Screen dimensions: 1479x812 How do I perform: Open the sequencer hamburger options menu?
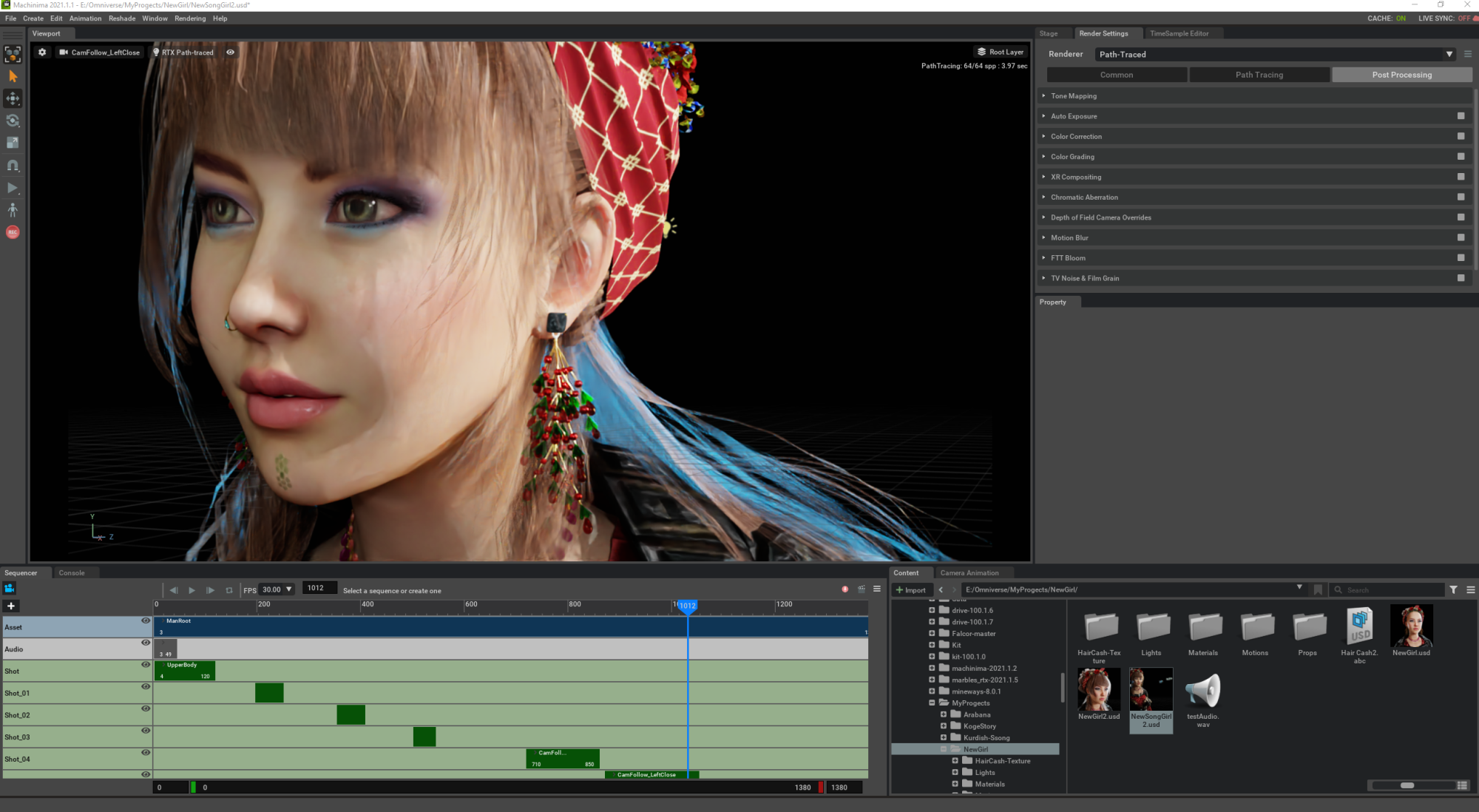[x=877, y=589]
